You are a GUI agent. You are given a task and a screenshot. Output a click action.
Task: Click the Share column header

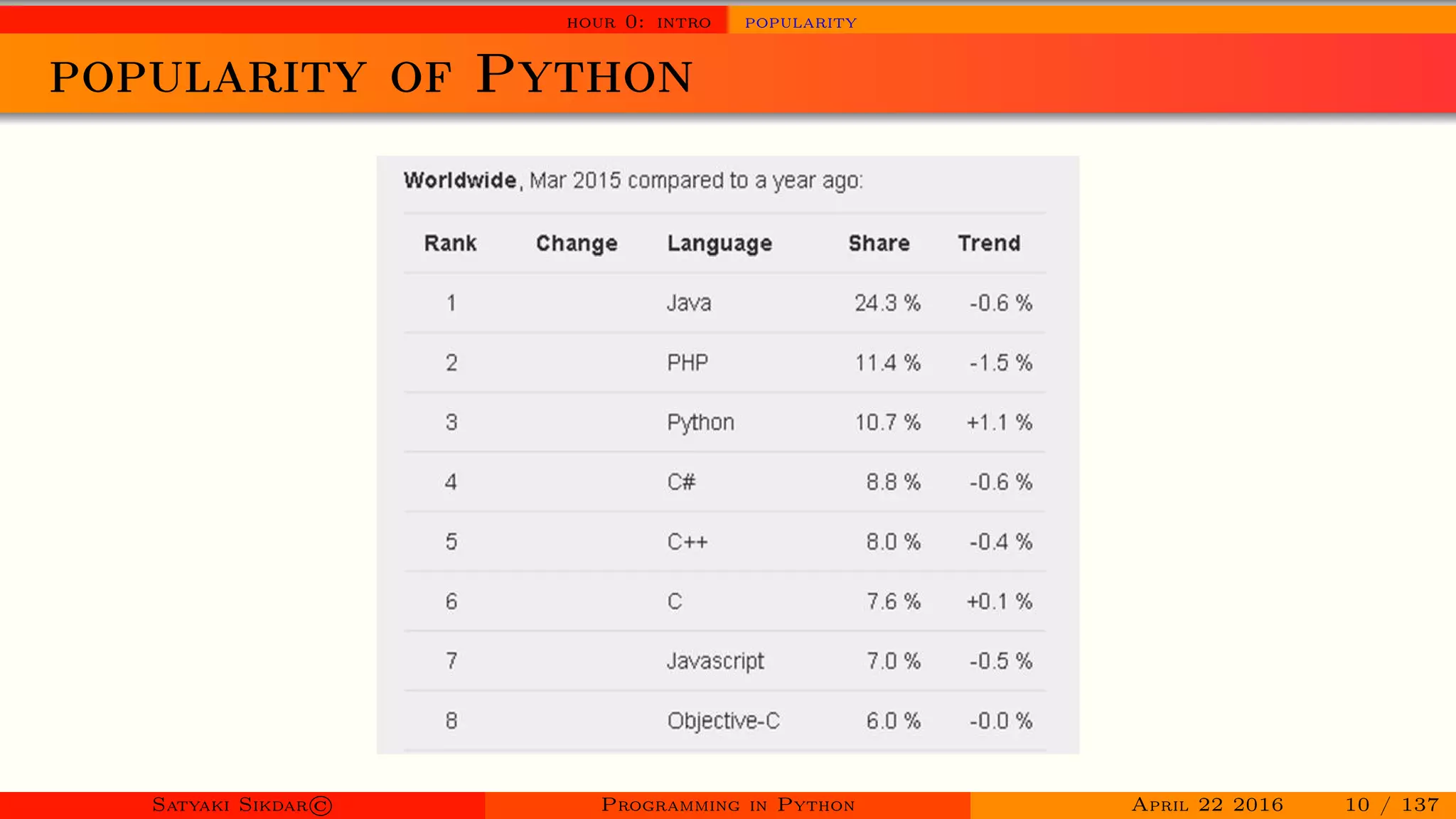(879, 243)
